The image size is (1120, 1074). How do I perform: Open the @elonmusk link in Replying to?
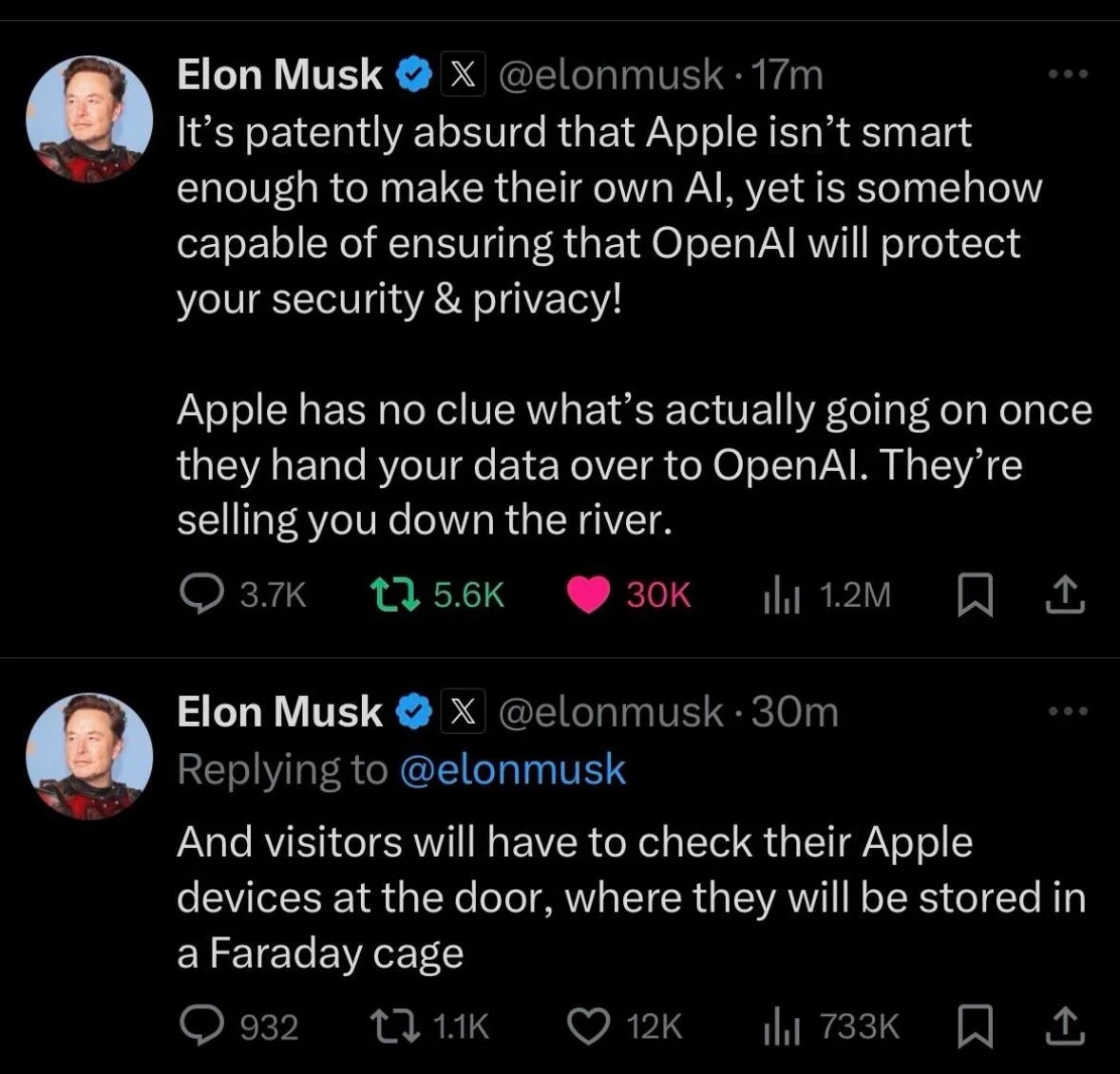point(513,769)
